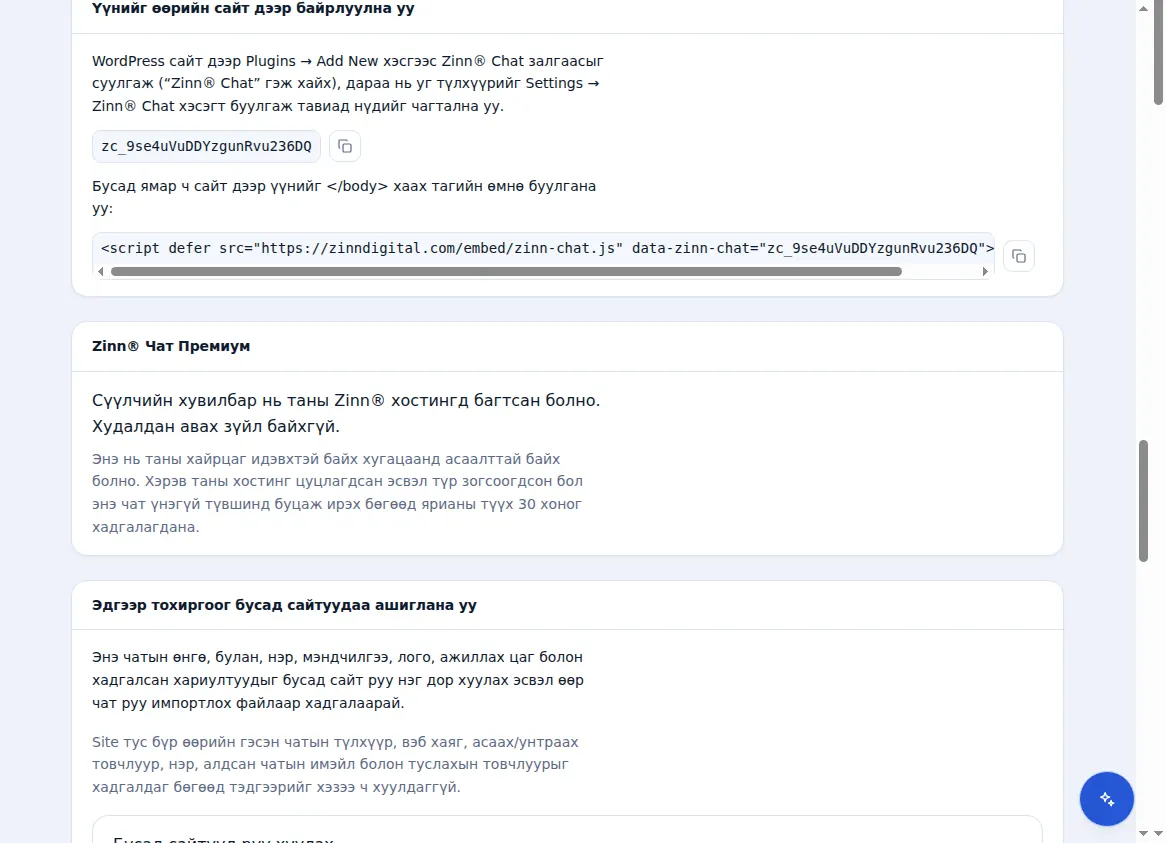Image resolution: width=1166 pixels, height=843 pixels.
Task: Copy the chat key zc_9se4uVuDDYzgunRvu236DQ
Action: pyautogui.click(x=344, y=146)
